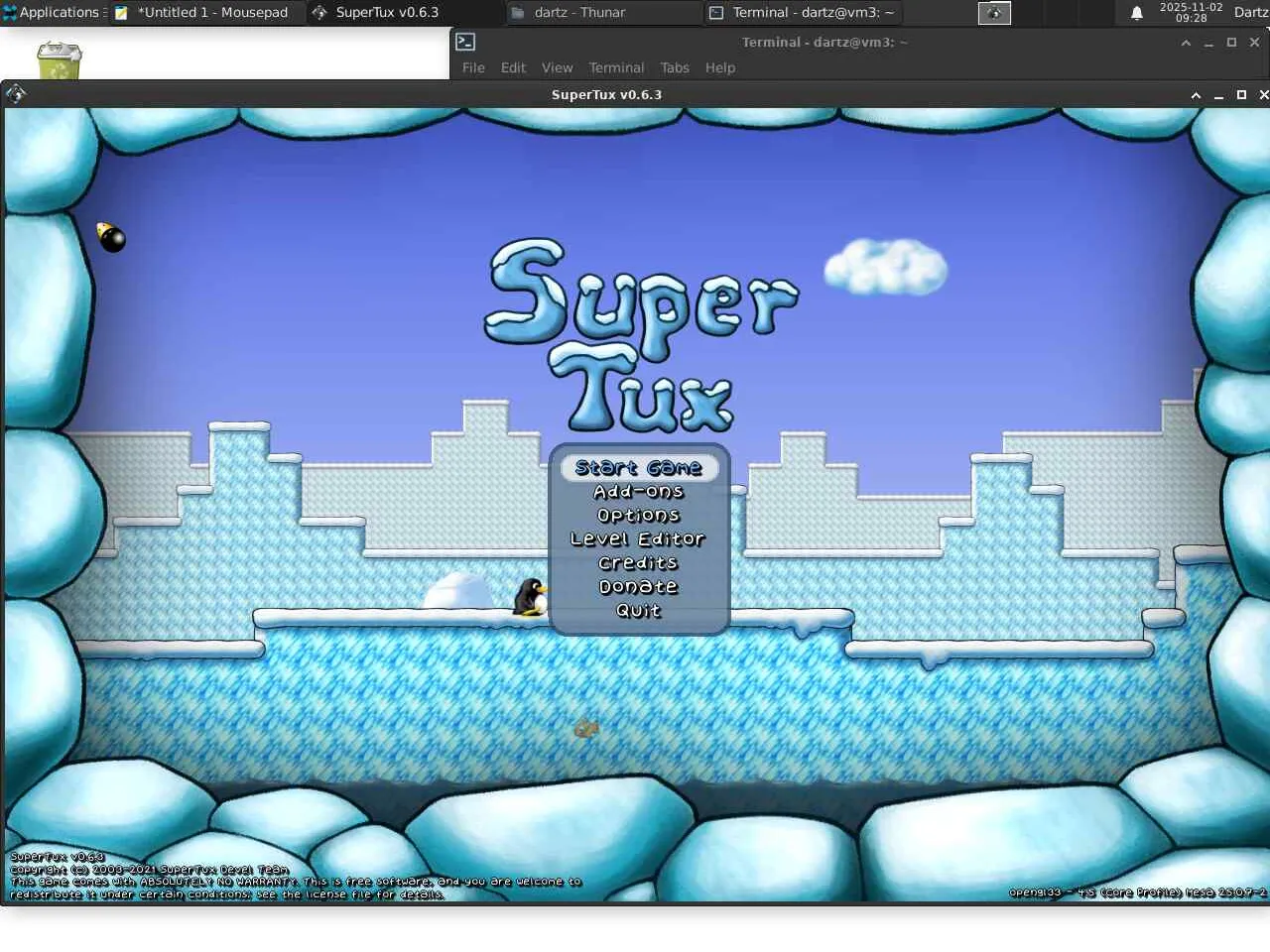
Task: Open the Applications menu in the top panel
Action: pos(54,12)
